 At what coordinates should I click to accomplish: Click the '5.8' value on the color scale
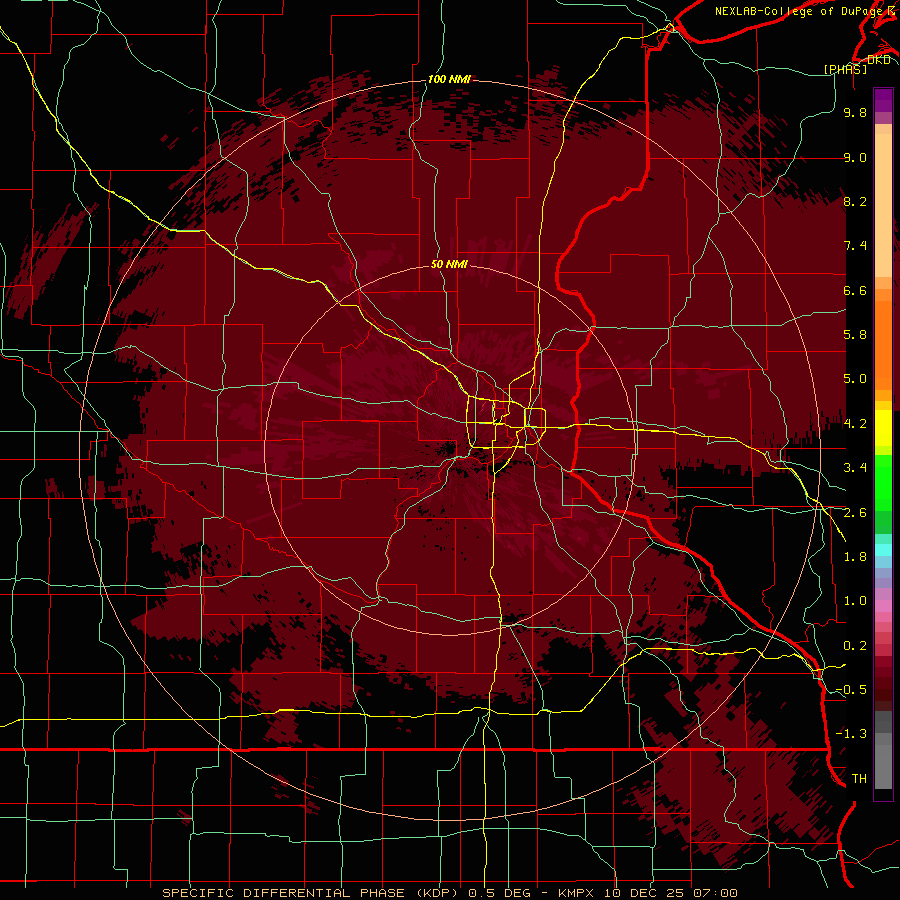855,335
